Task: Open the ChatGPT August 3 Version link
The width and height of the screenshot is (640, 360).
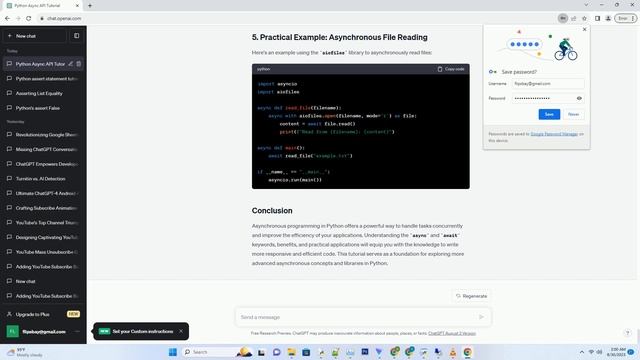Action: (x=452, y=333)
